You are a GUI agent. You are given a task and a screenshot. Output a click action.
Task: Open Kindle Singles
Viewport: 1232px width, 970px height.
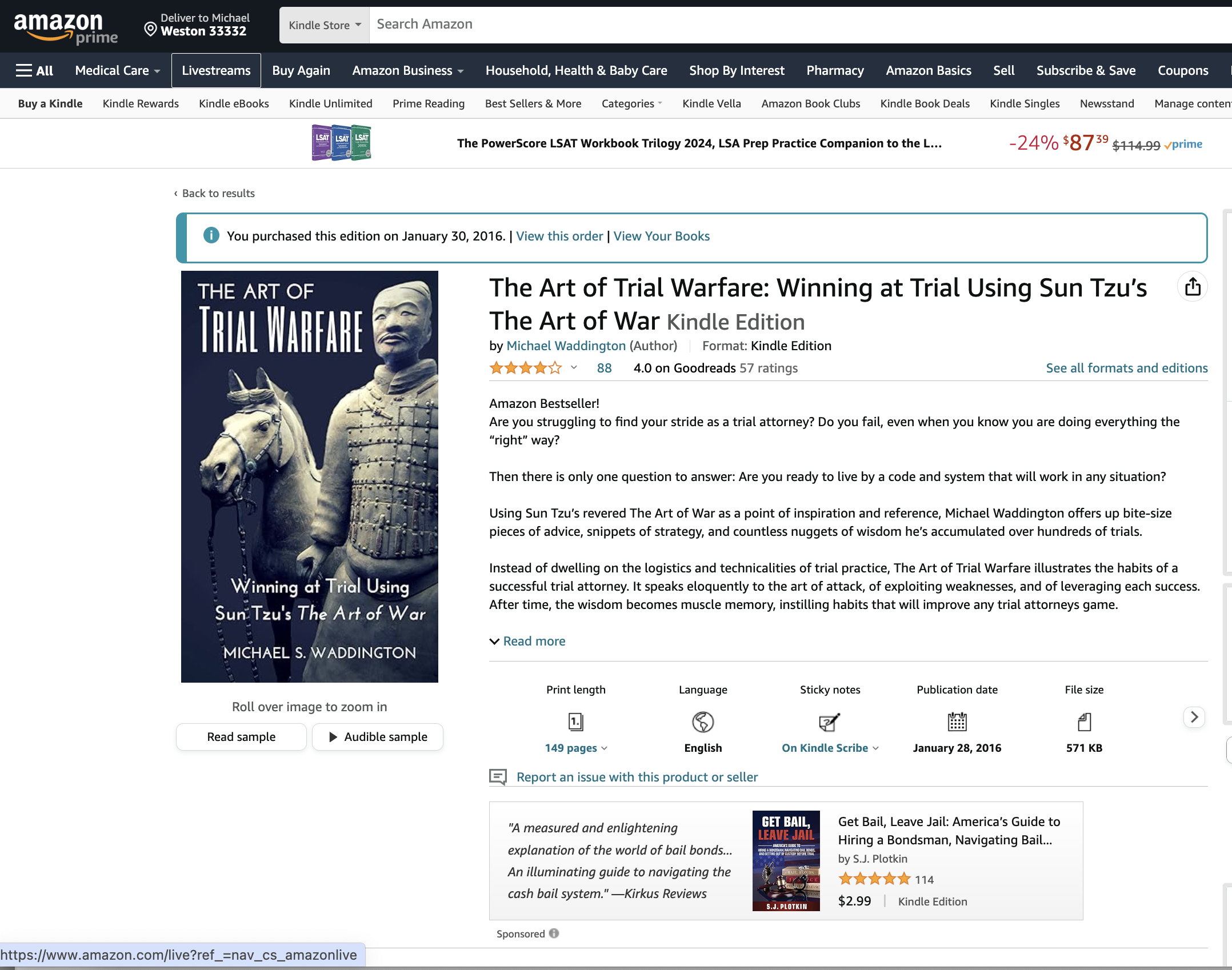pyautogui.click(x=1025, y=103)
